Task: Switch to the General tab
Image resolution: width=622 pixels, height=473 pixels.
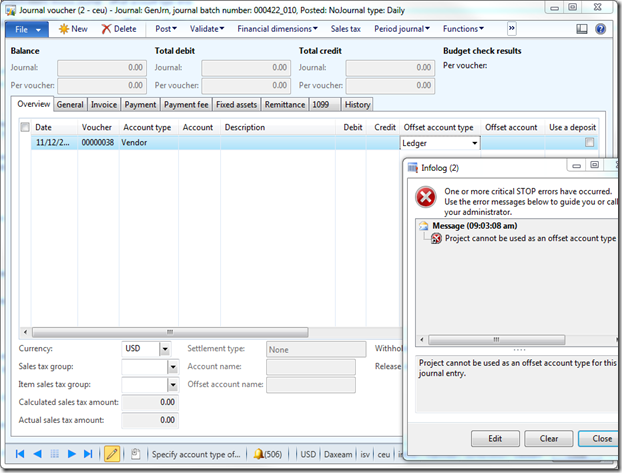Action: click(70, 105)
